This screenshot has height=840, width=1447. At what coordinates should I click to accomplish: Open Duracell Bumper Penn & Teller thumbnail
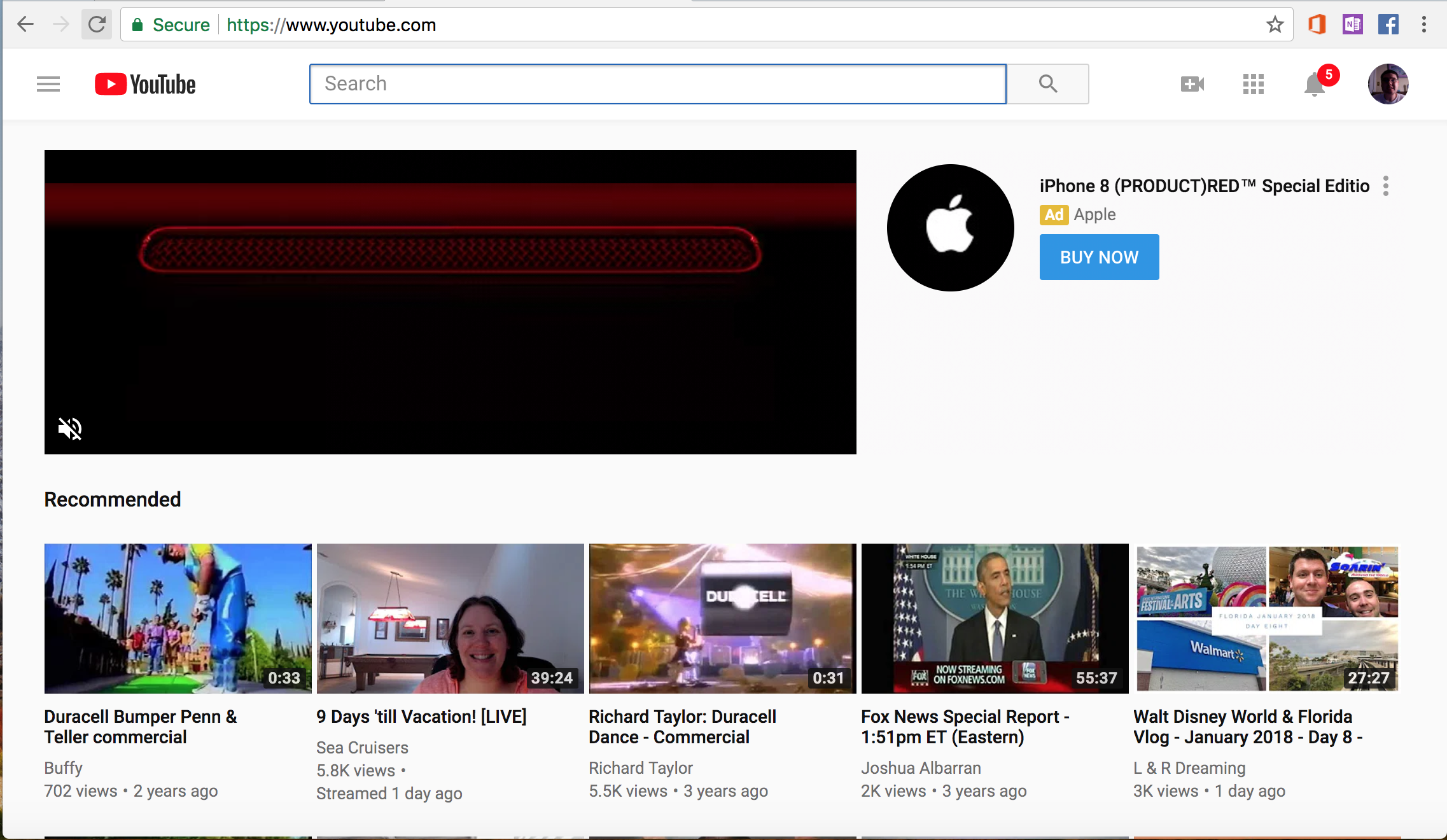[x=178, y=619]
